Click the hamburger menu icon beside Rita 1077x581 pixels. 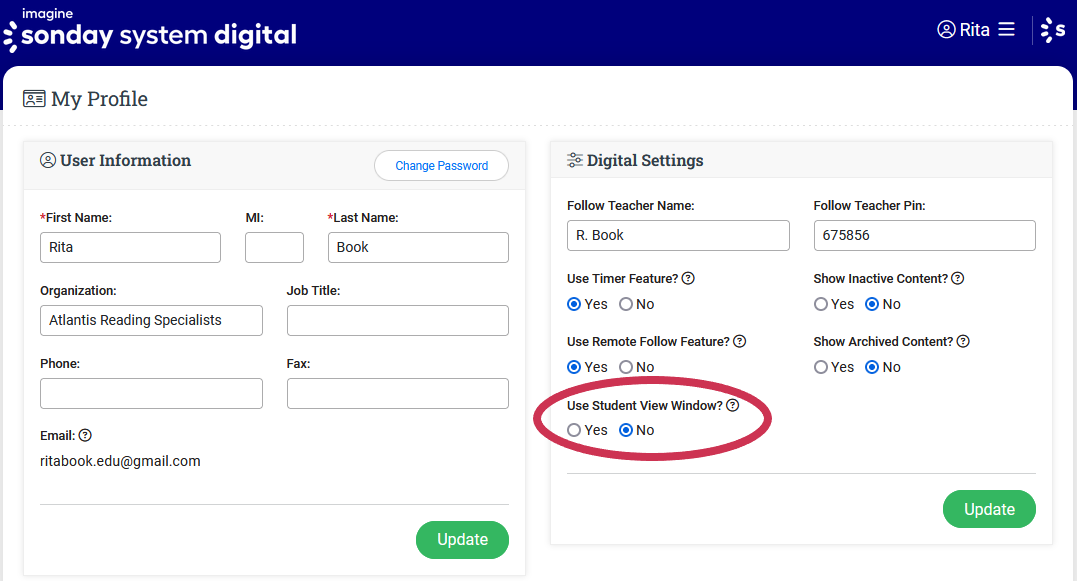coord(1006,30)
